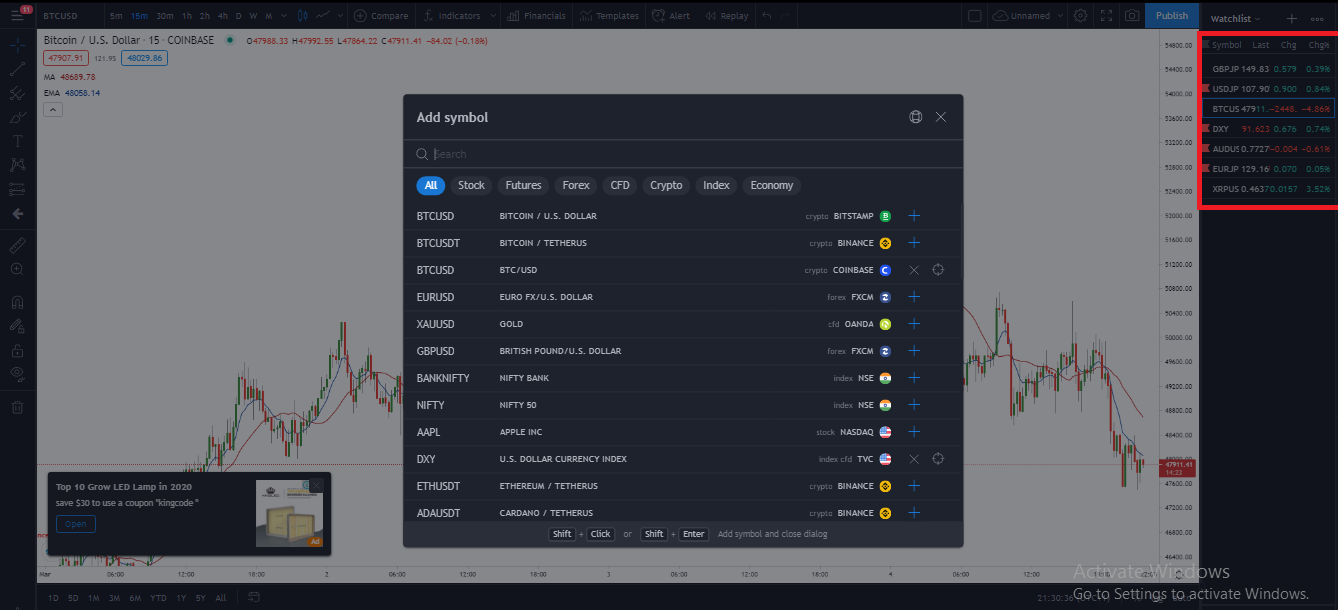Select the trend line drawing tool
1338x610 pixels.
(x=17, y=70)
